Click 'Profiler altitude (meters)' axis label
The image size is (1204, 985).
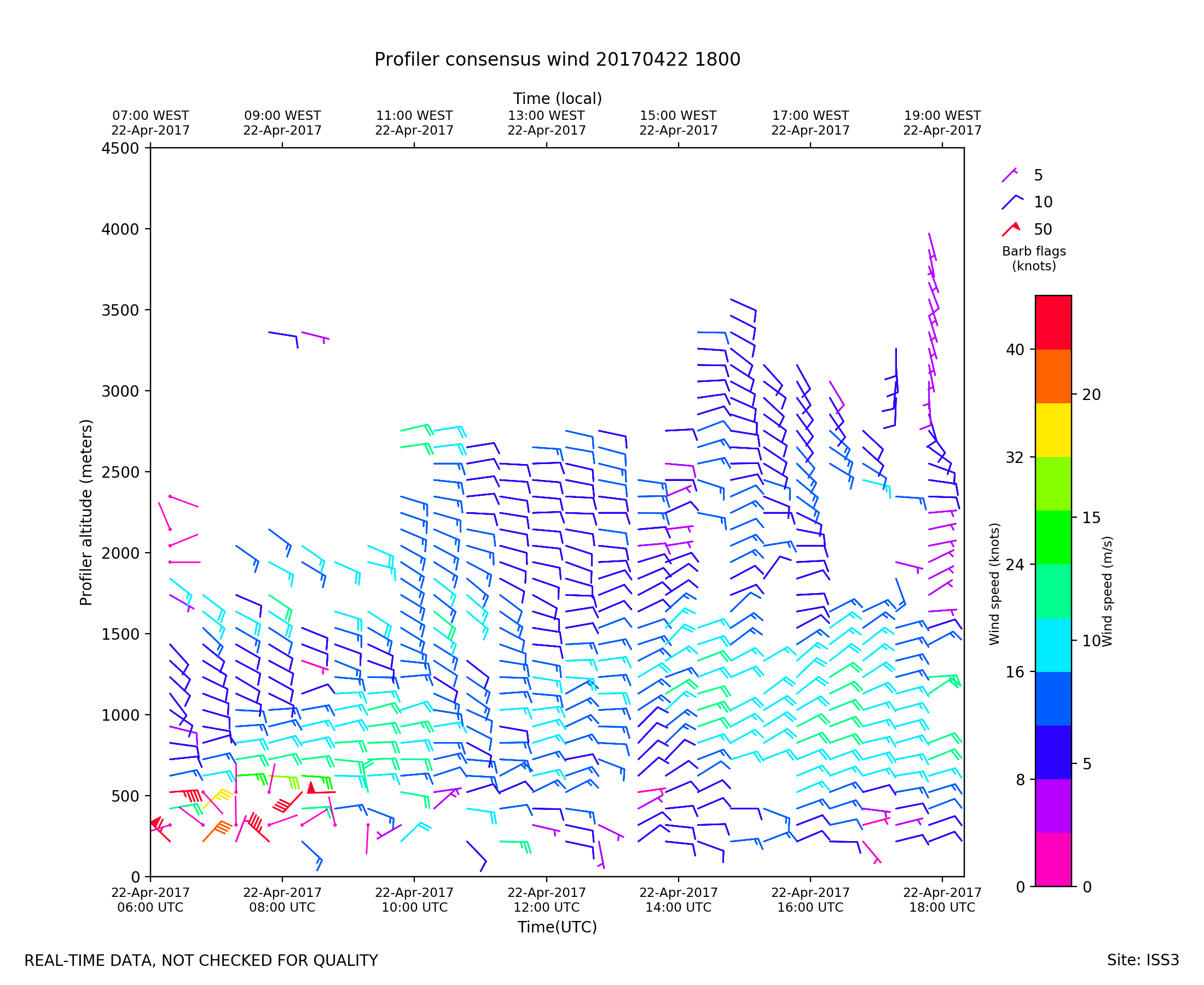point(86,512)
